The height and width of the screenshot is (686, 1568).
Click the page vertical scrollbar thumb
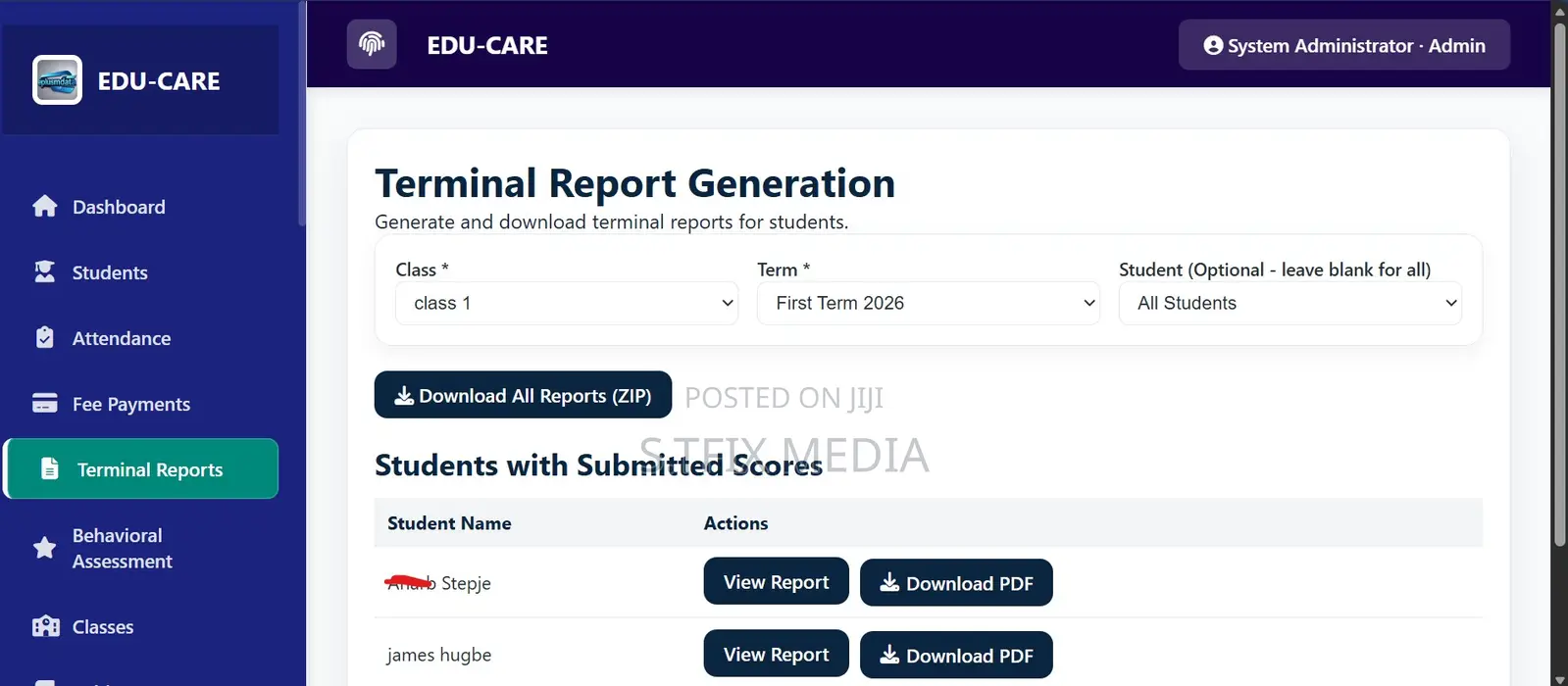click(1559, 284)
